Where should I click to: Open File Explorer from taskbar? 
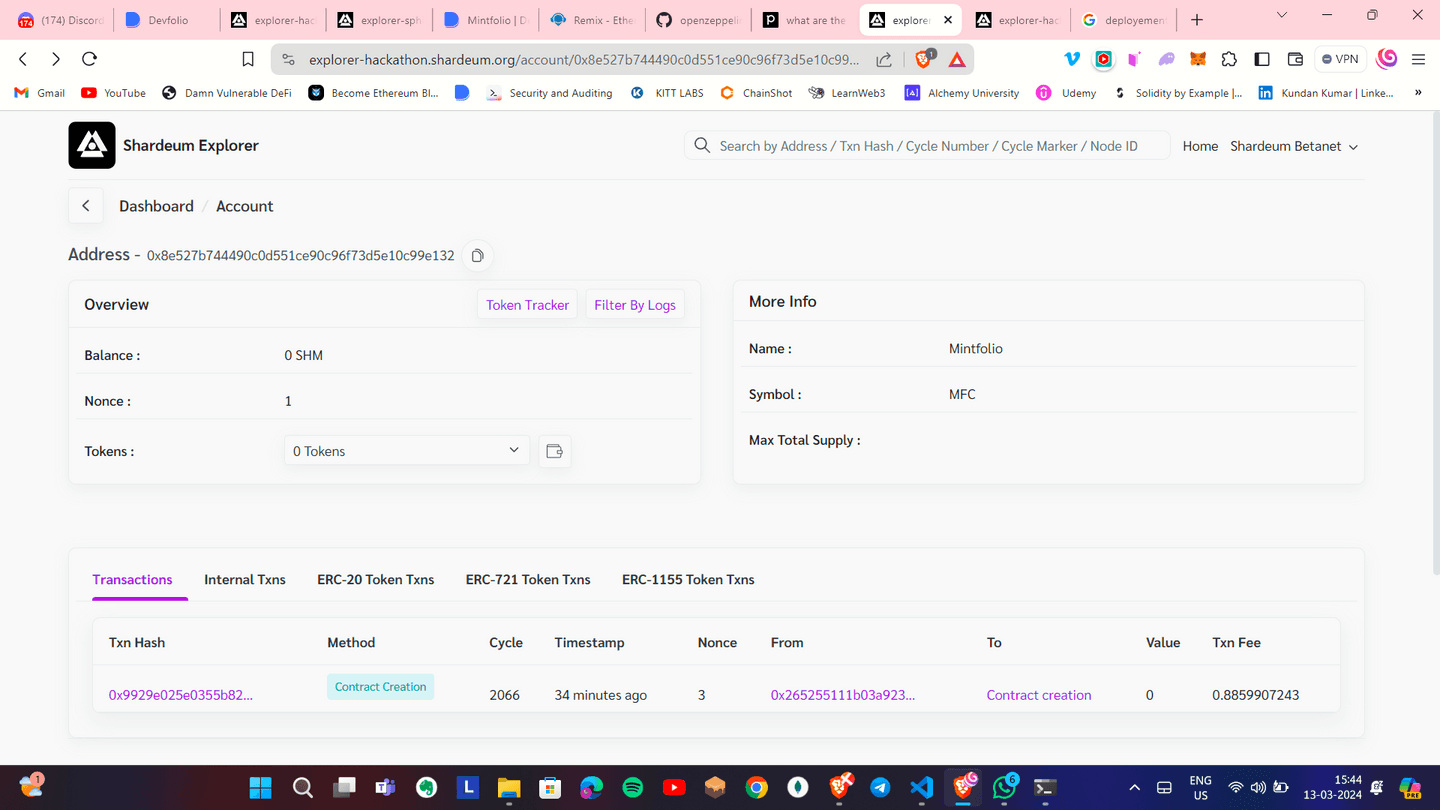pyautogui.click(x=509, y=788)
